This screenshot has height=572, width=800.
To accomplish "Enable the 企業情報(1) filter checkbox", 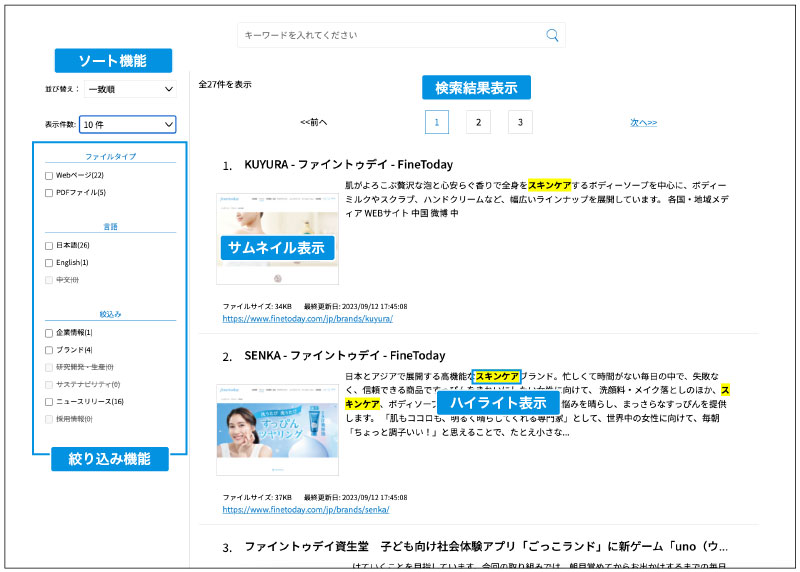I will coord(49,333).
